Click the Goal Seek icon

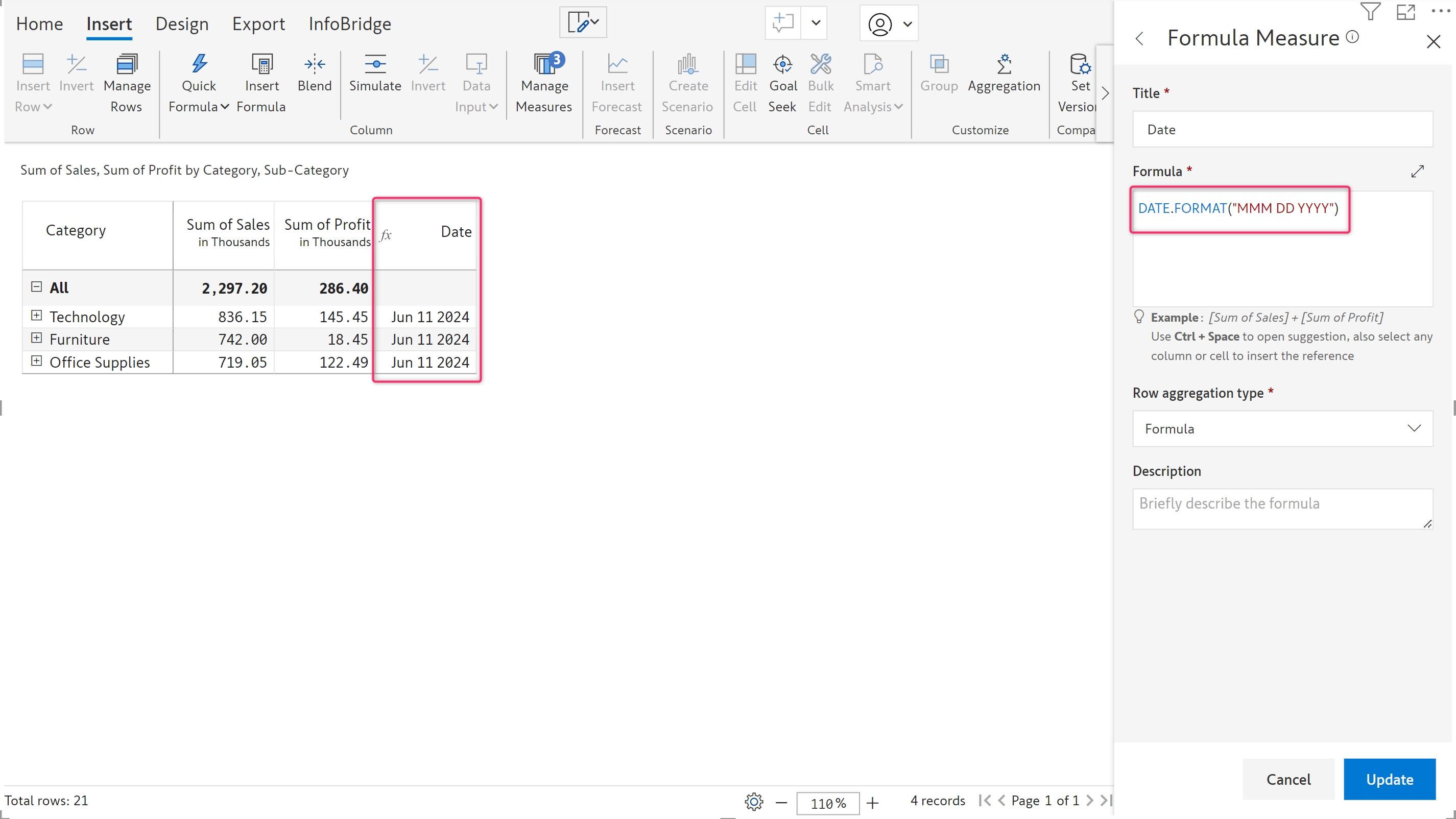point(782,64)
